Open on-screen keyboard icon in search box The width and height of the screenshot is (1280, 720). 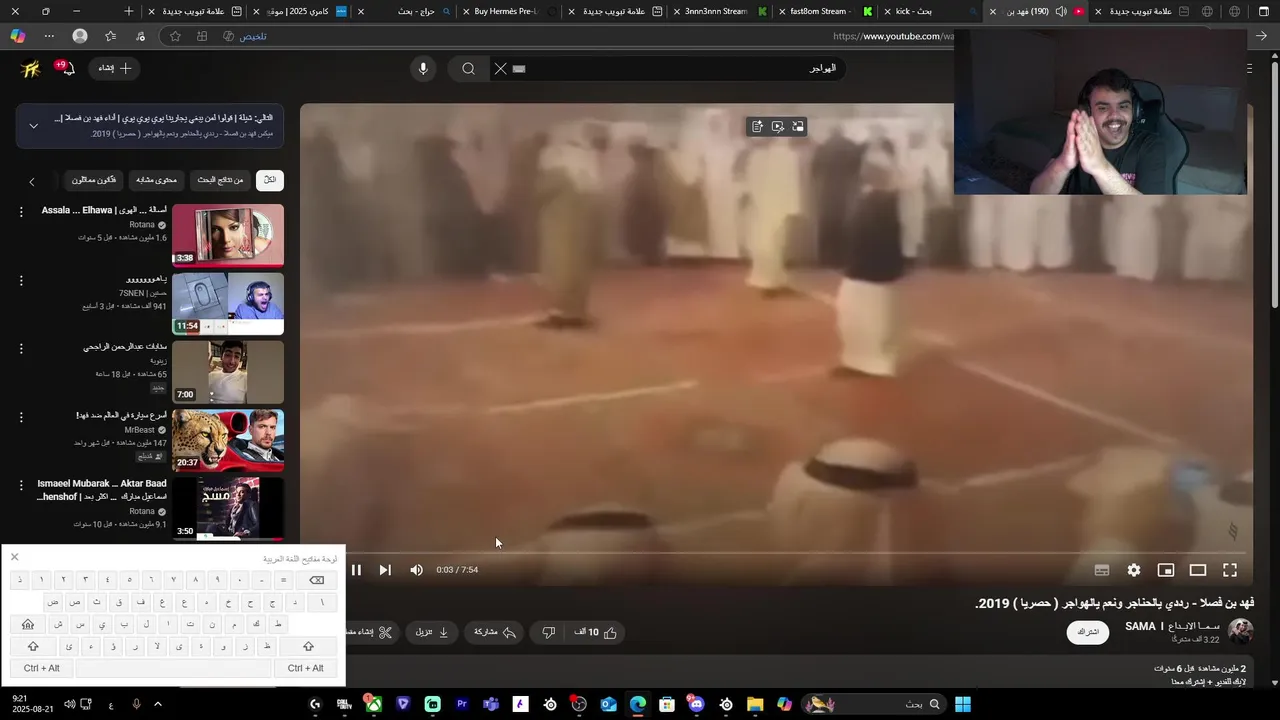(518, 69)
